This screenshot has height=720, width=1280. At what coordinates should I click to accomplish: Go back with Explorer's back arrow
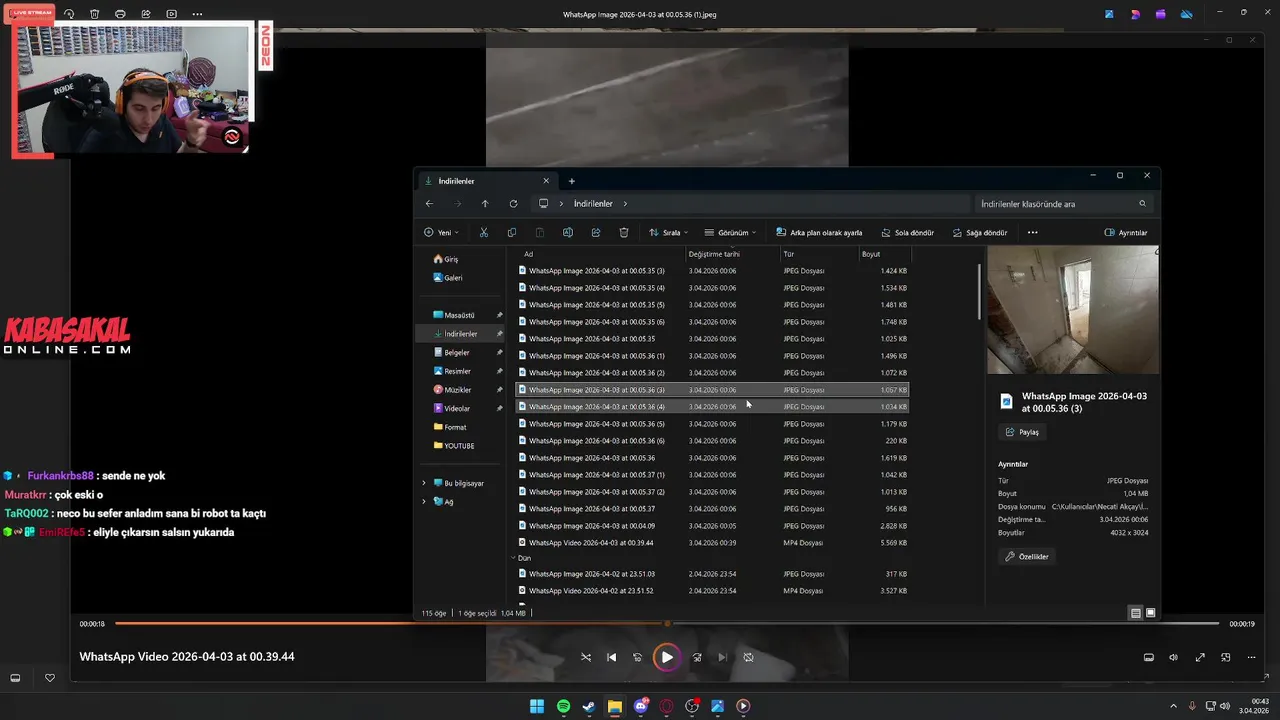pos(429,203)
